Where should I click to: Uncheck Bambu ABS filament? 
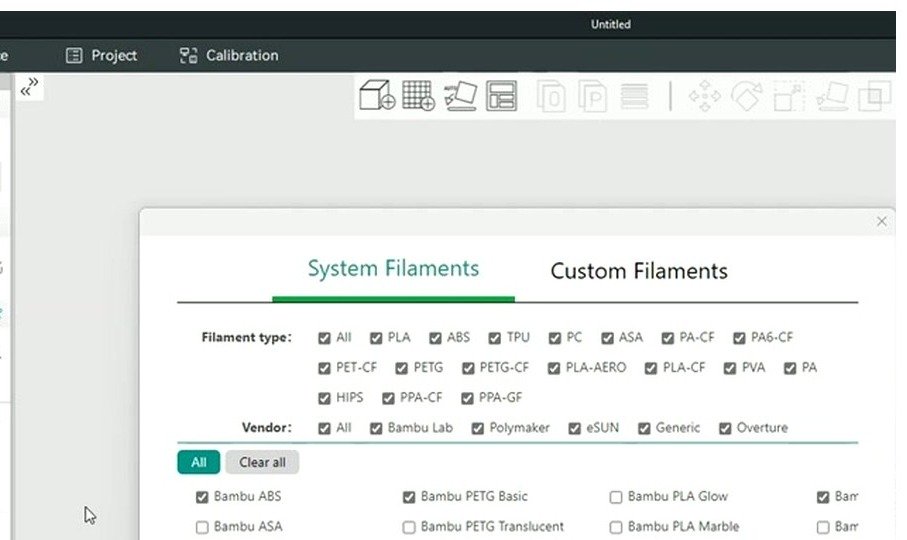(201, 497)
